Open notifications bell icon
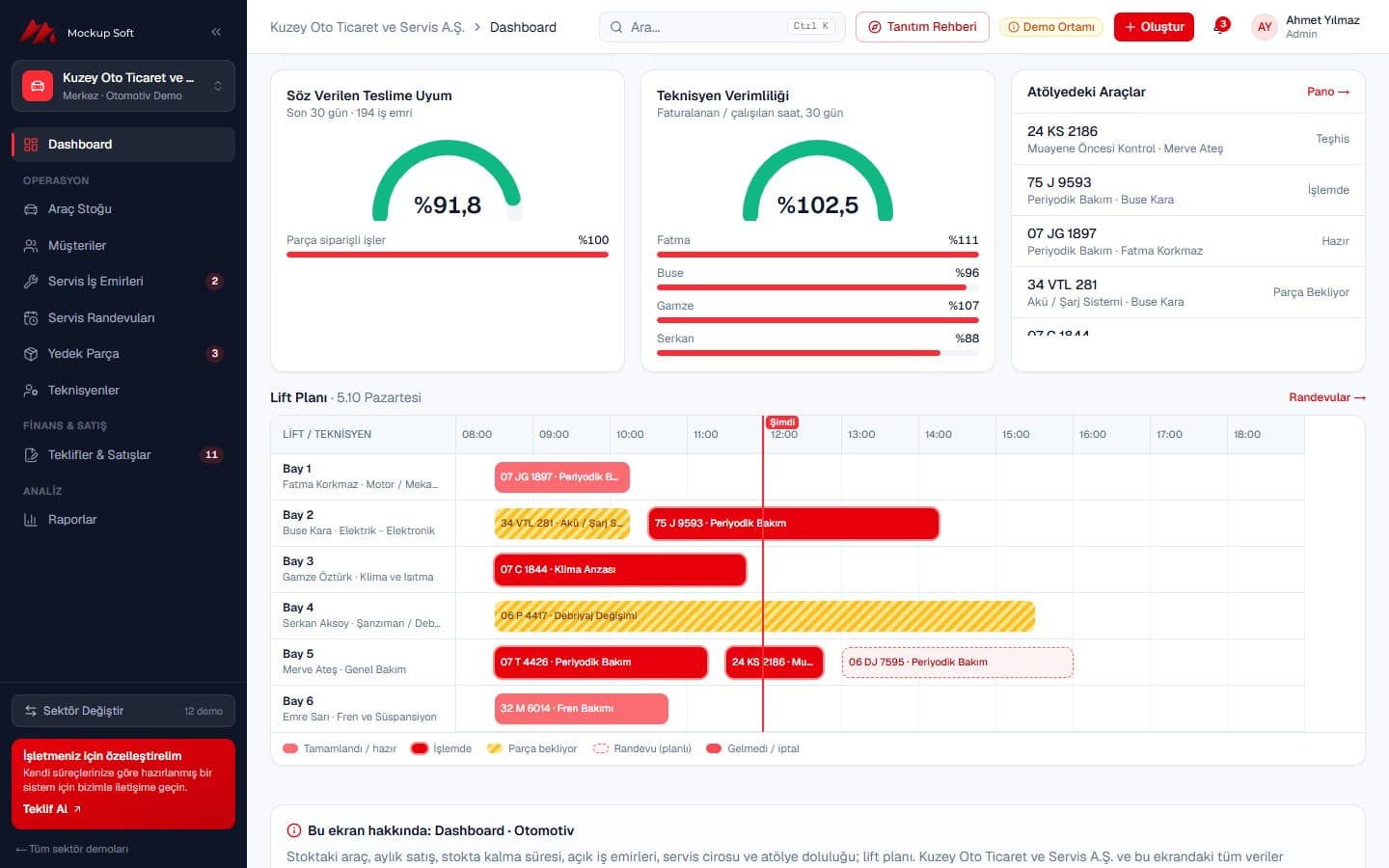Viewport: 1389px width, 868px height. click(1219, 27)
